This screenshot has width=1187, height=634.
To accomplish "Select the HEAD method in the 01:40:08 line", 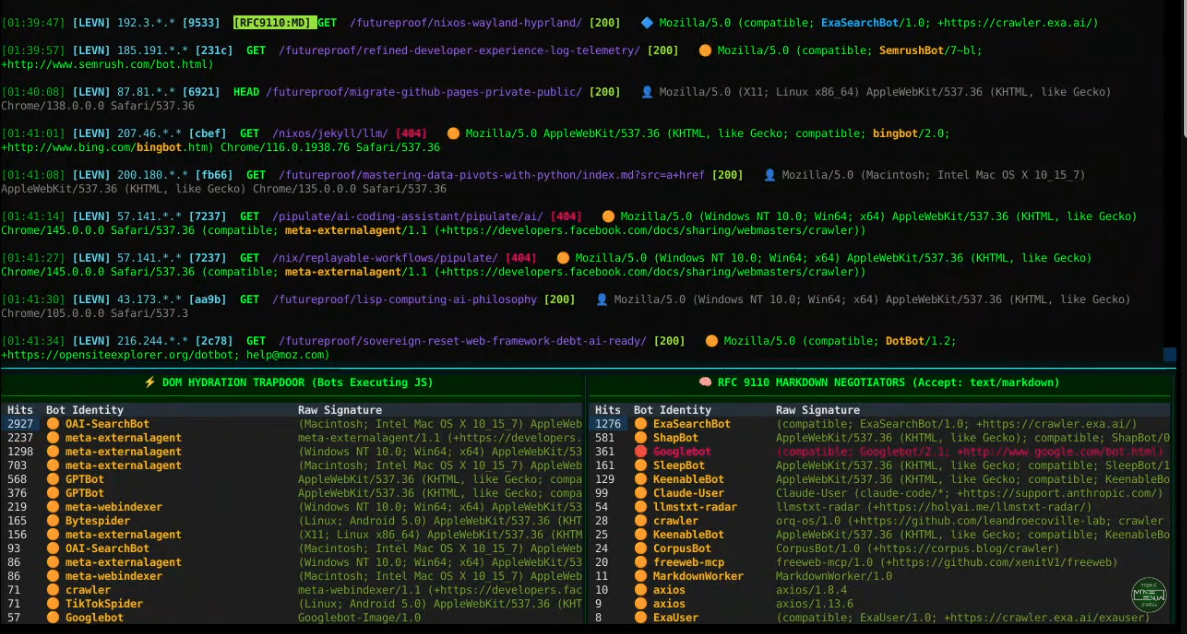I will click(x=246, y=92).
